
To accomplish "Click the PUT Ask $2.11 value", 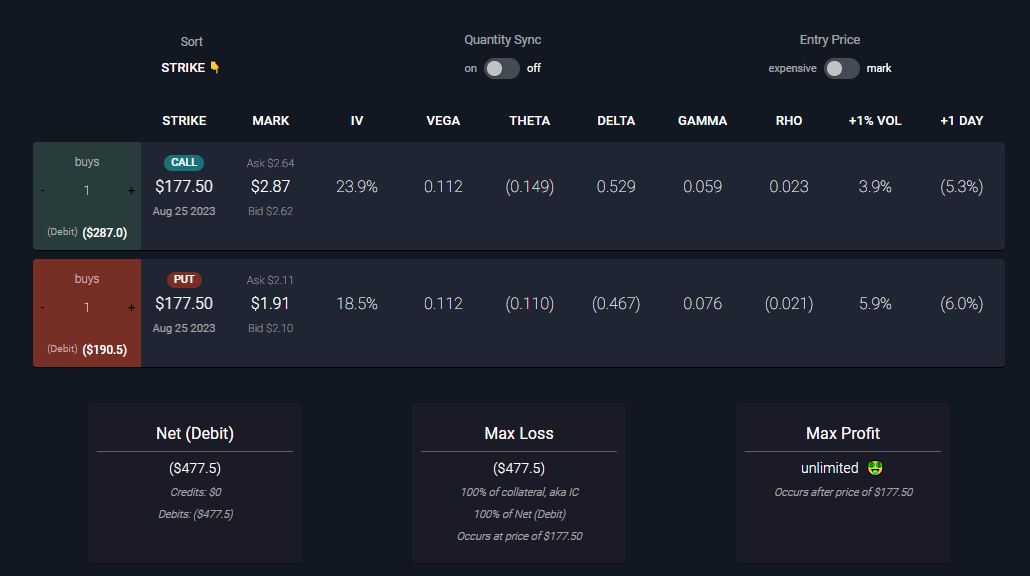I will pos(271,280).
